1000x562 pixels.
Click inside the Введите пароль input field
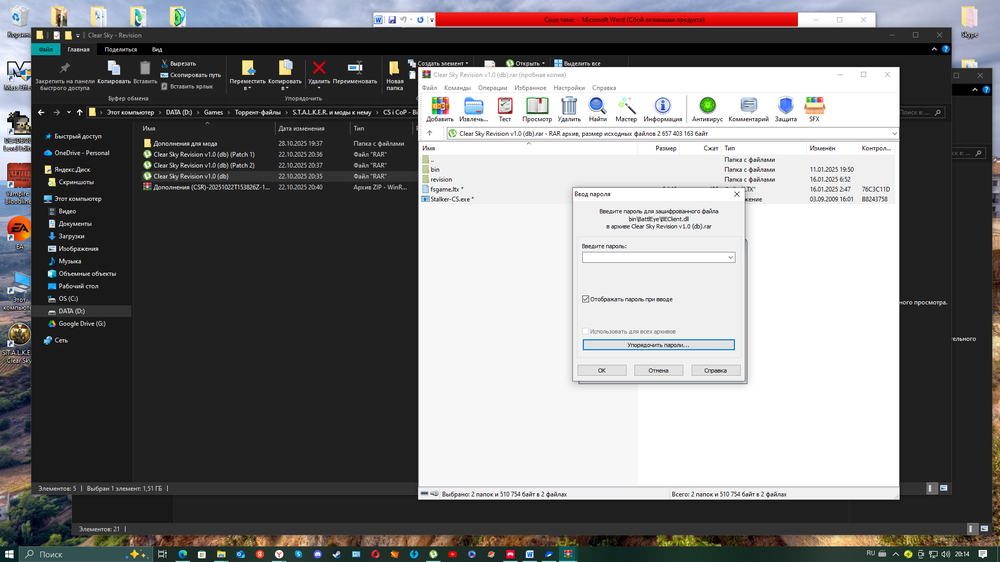click(x=653, y=258)
